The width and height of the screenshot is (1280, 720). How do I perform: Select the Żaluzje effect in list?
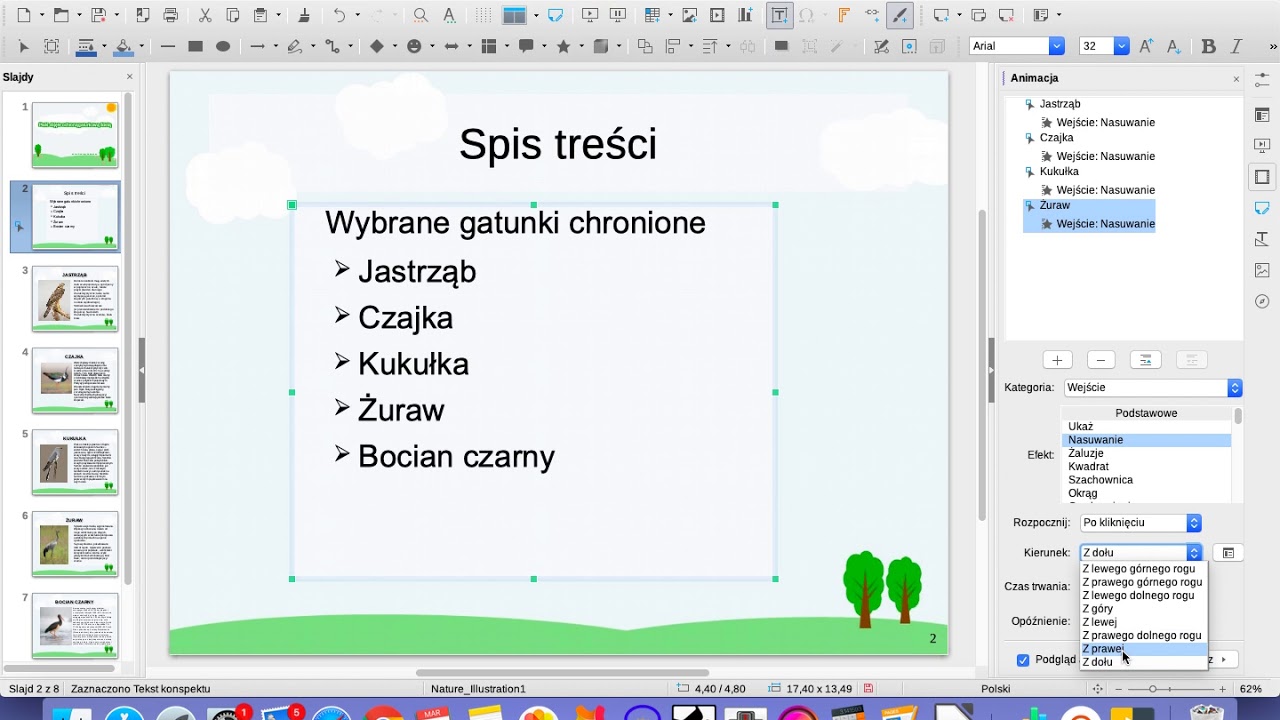1147,453
